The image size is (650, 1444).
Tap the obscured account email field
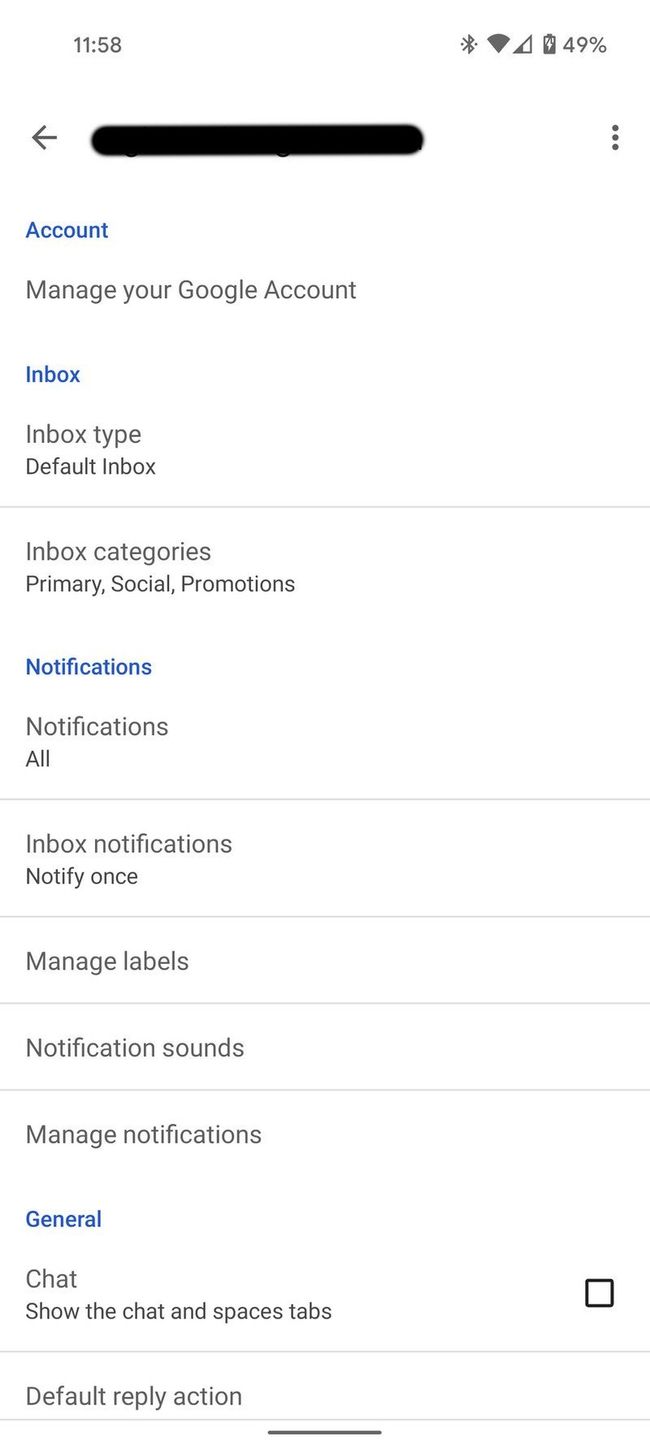point(257,139)
